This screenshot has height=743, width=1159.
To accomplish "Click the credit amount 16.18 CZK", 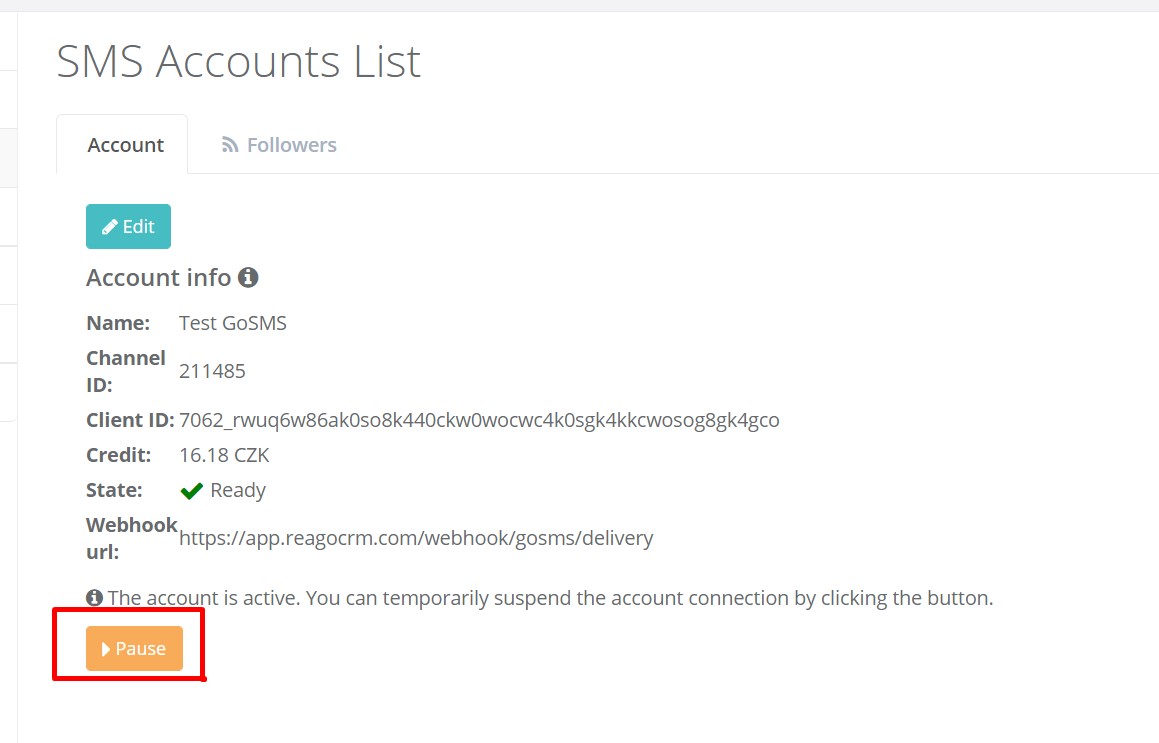I will [224, 455].
